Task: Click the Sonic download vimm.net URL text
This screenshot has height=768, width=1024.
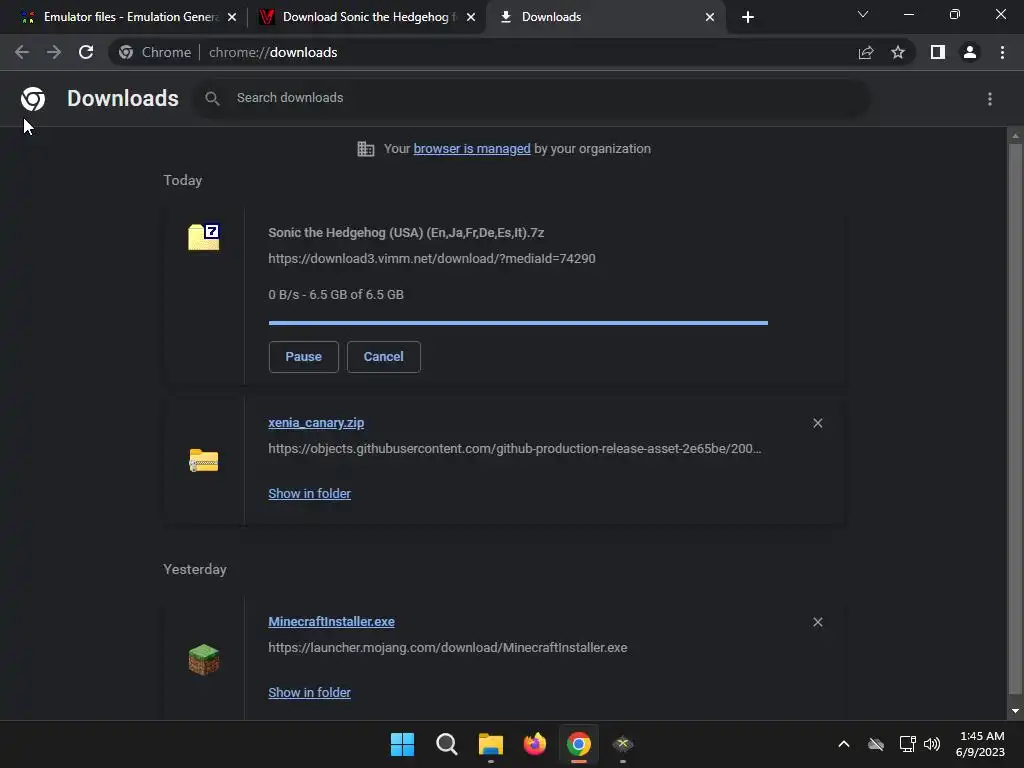Action: coord(432,259)
